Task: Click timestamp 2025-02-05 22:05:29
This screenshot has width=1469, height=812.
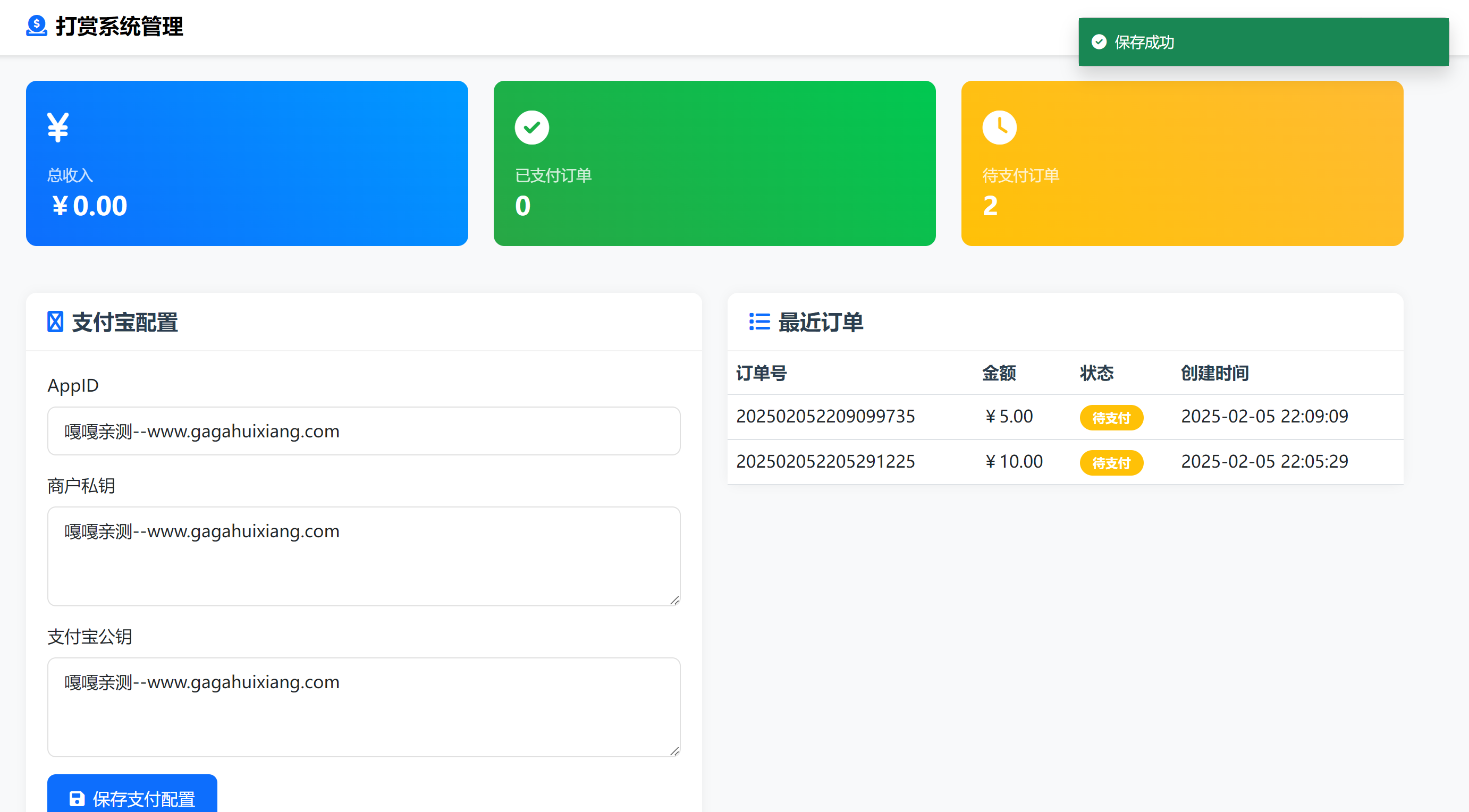Action: coord(1264,461)
